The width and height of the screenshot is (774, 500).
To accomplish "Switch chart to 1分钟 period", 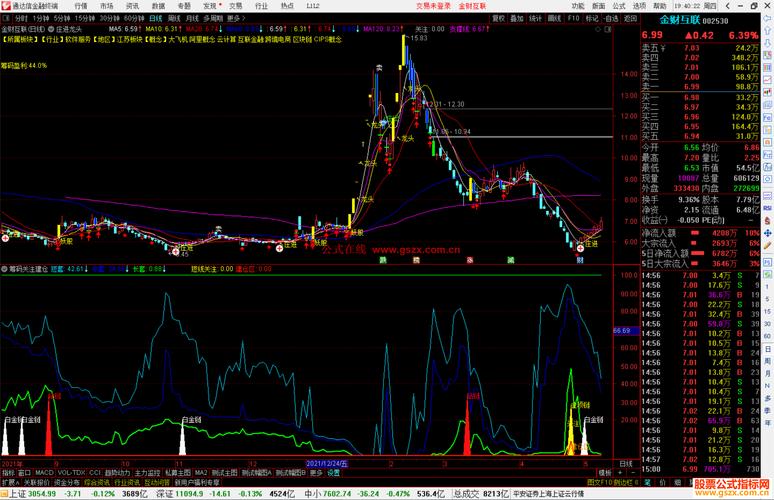I will coord(40,18).
